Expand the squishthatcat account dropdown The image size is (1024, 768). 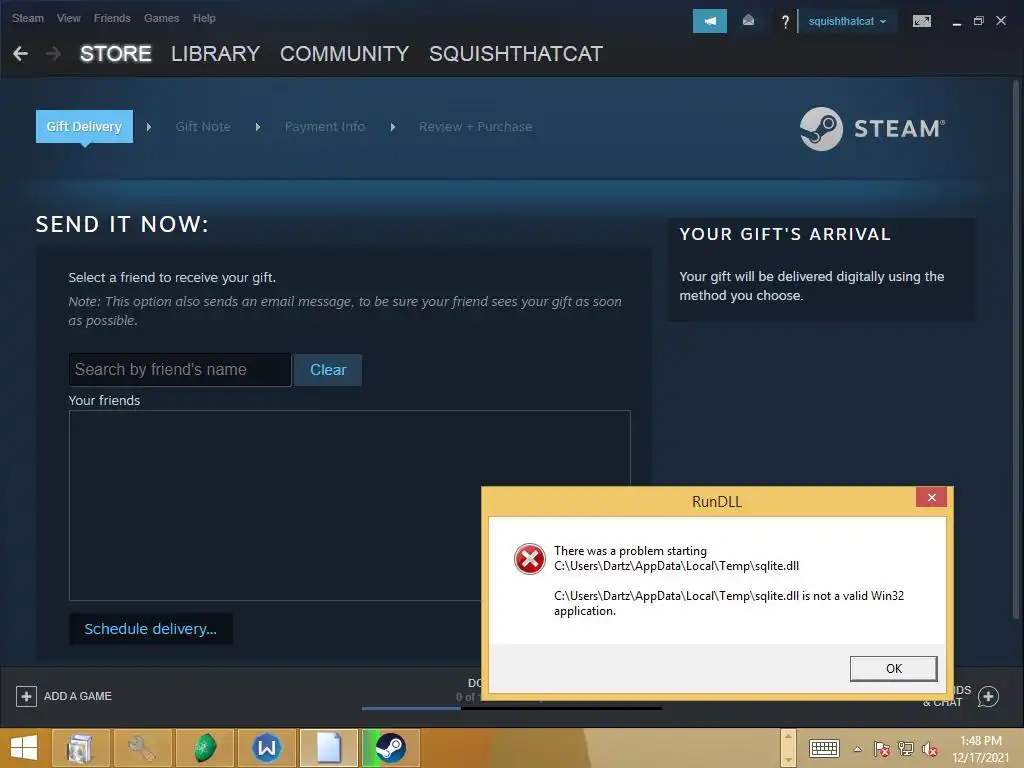point(847,21)
